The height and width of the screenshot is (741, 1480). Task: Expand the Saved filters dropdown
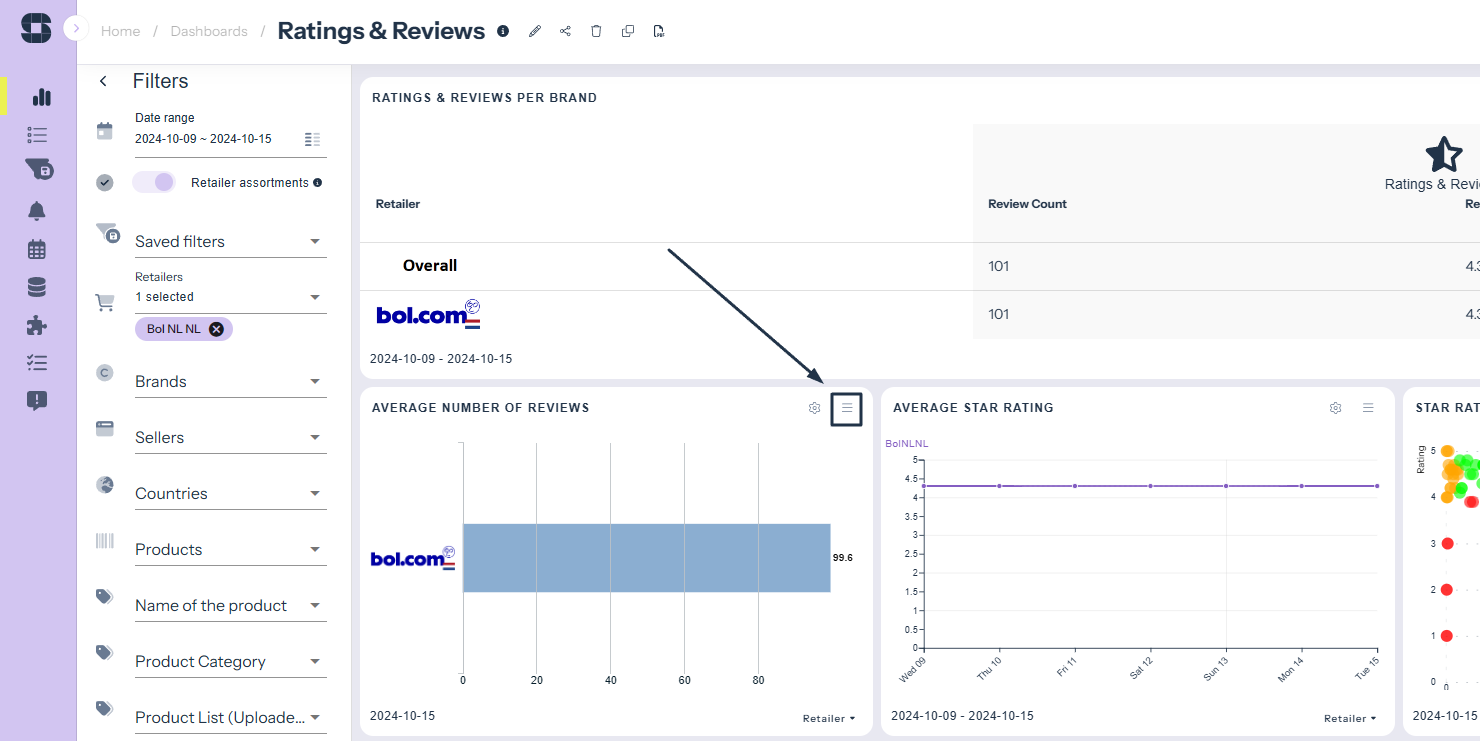pos(230,242)
